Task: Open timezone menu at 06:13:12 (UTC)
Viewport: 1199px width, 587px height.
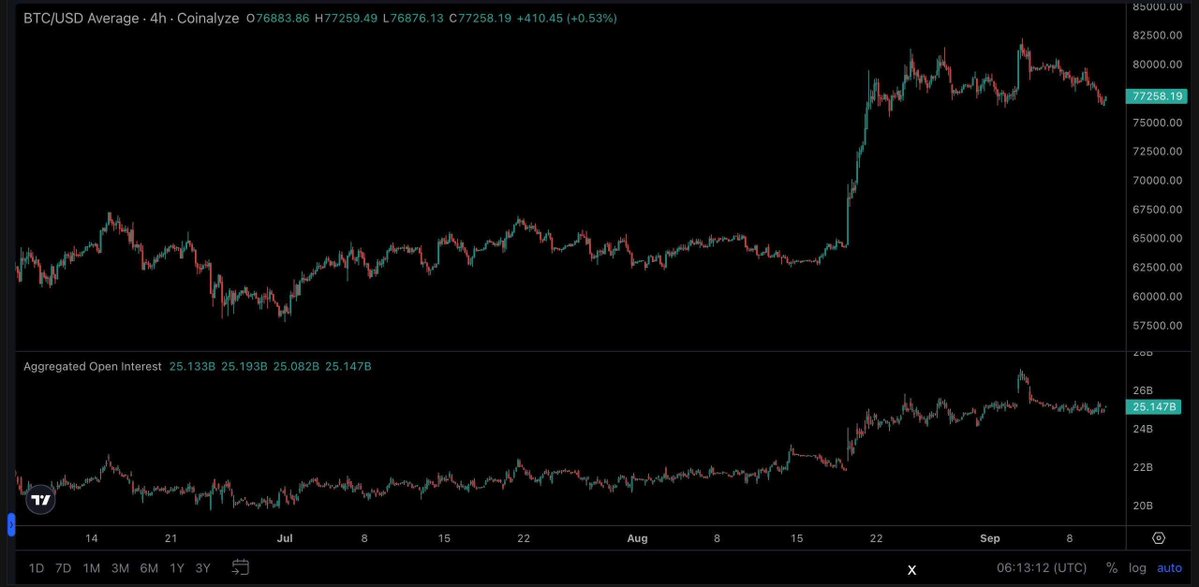Action: point(1041,568)
